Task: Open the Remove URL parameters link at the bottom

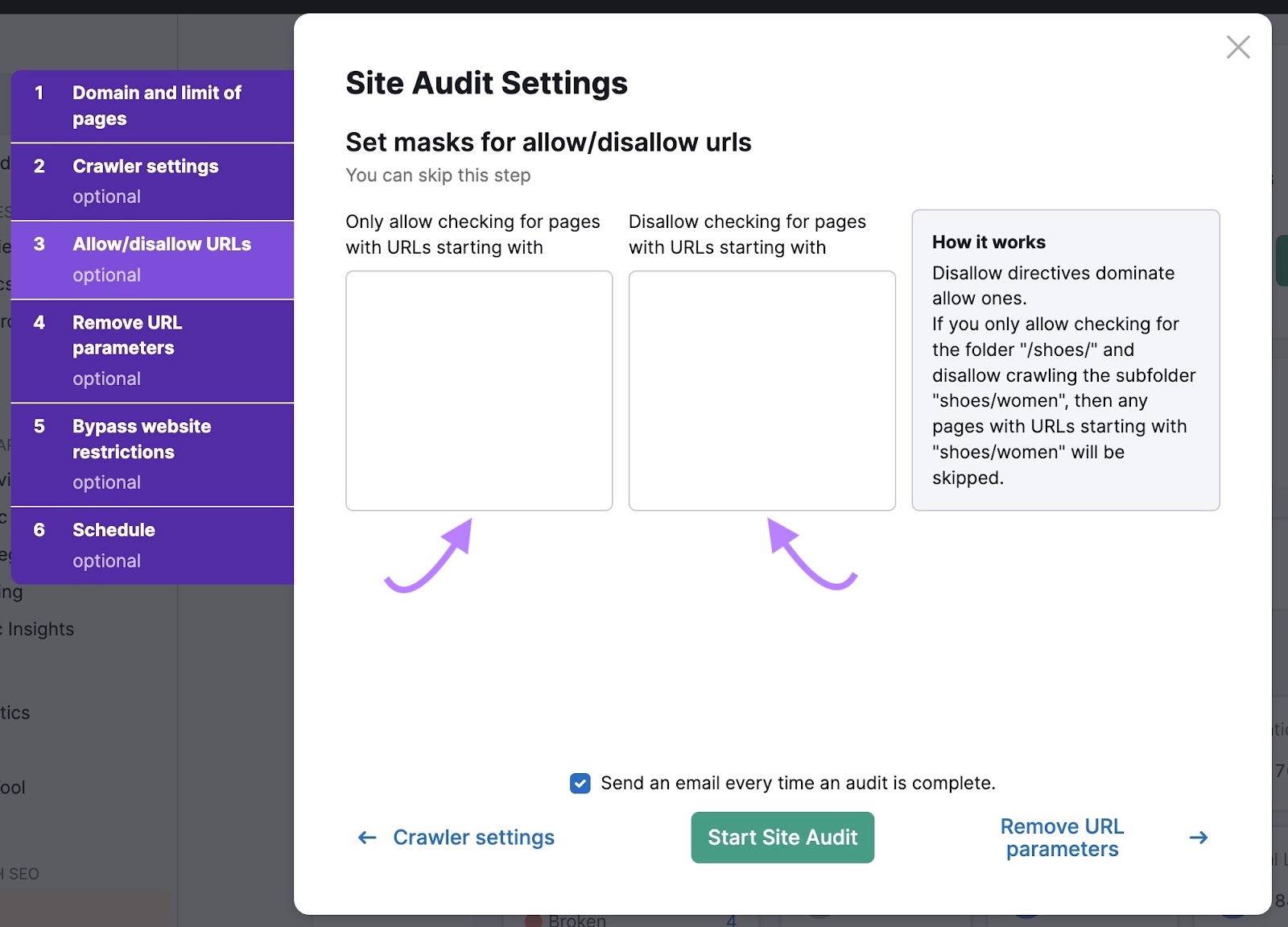Action: pyautogui.click(x=1062, y=838)
